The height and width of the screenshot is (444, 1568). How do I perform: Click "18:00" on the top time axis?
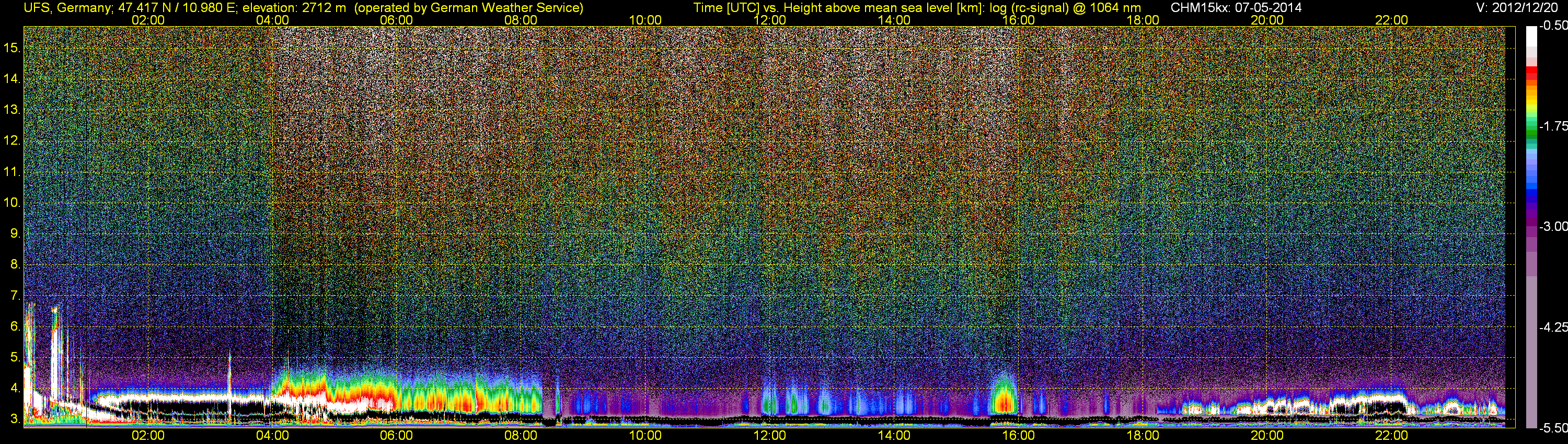[1143, 20]
